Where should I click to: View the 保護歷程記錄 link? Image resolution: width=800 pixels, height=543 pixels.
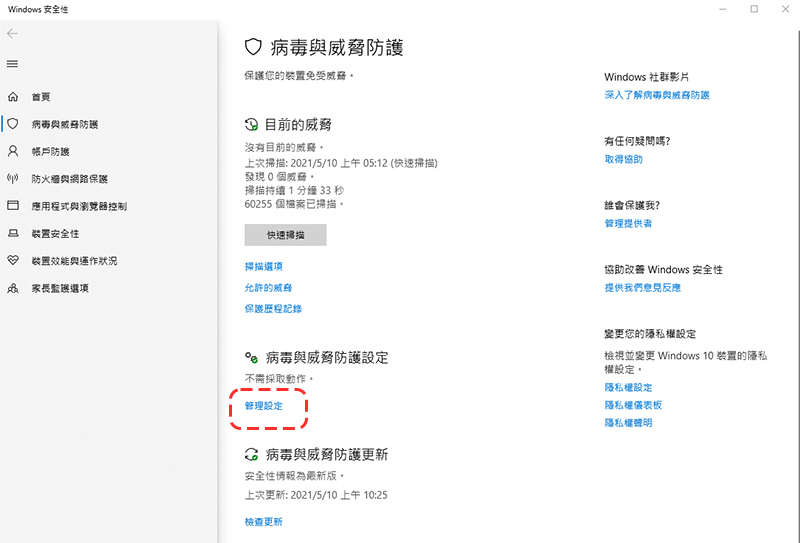pyautogui.click(x=273, y=308)
